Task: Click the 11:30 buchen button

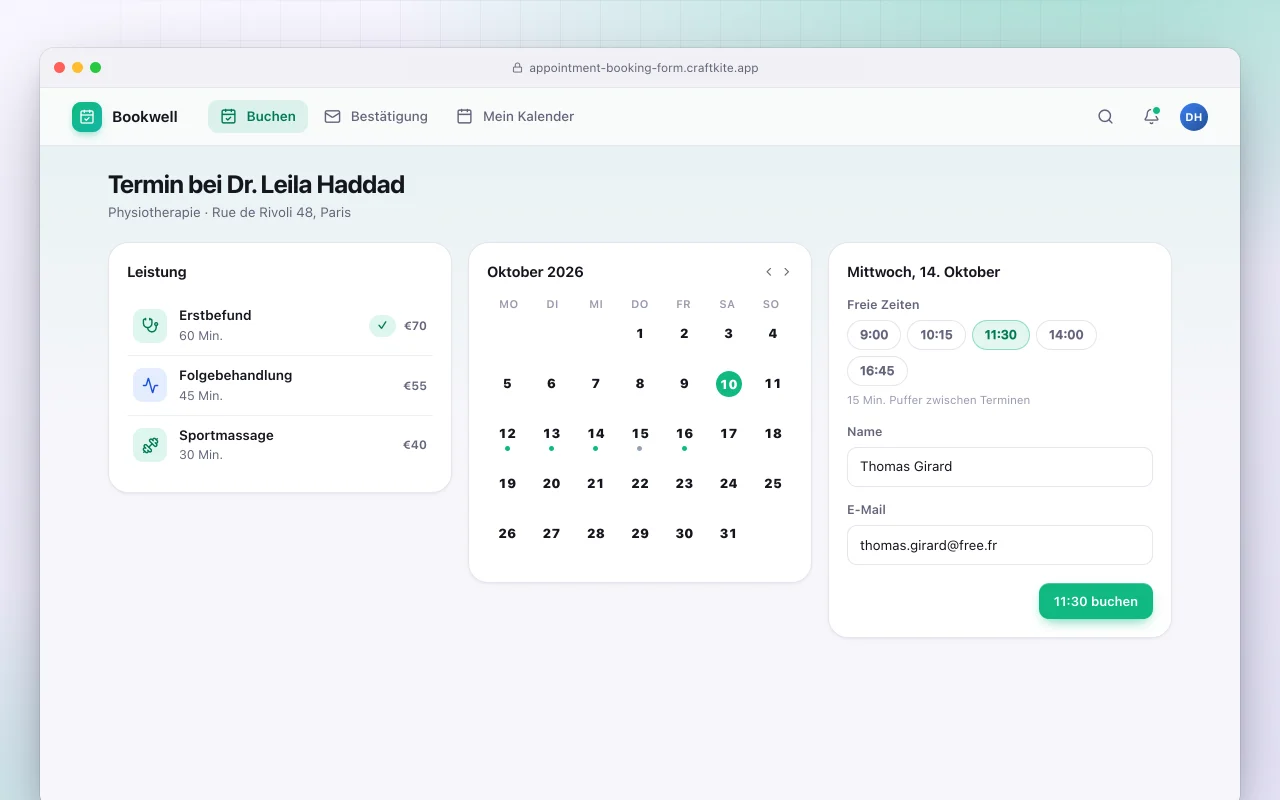Action: click(x=1096, y=601)
